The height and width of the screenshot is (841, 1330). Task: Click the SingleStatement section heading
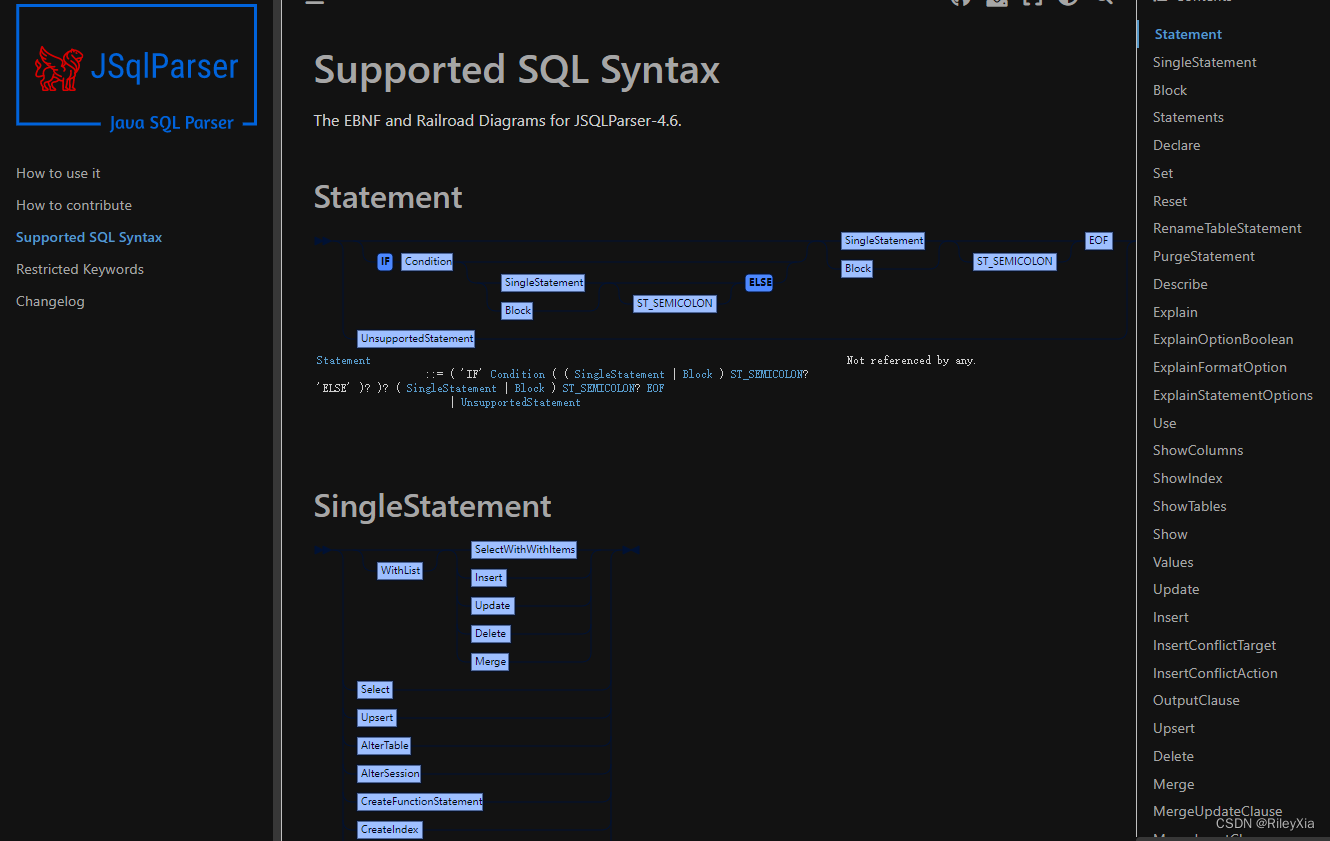(432, 506)
